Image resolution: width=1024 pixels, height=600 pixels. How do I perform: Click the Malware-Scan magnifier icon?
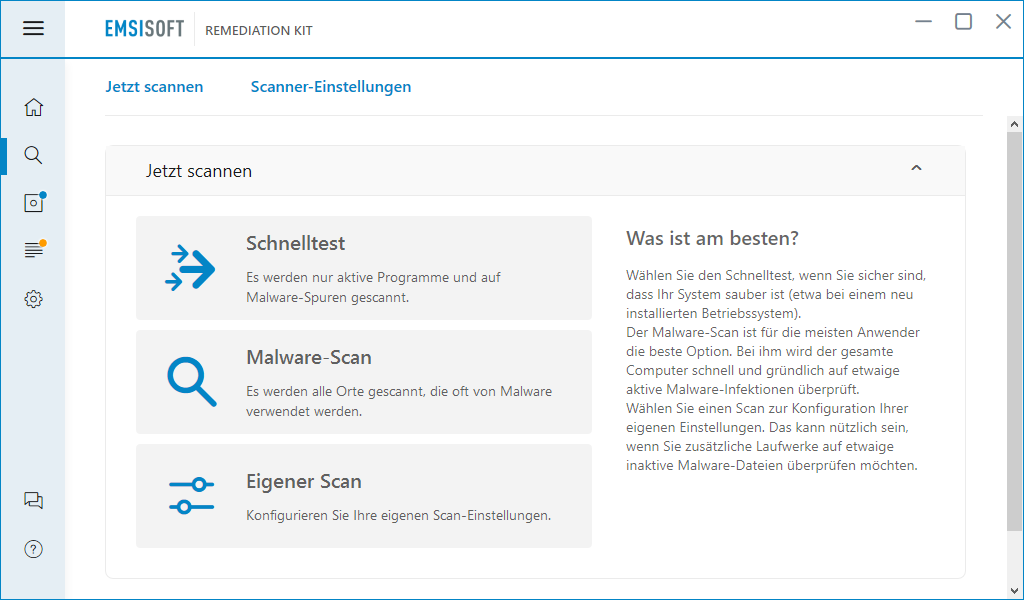pos(191,381)
